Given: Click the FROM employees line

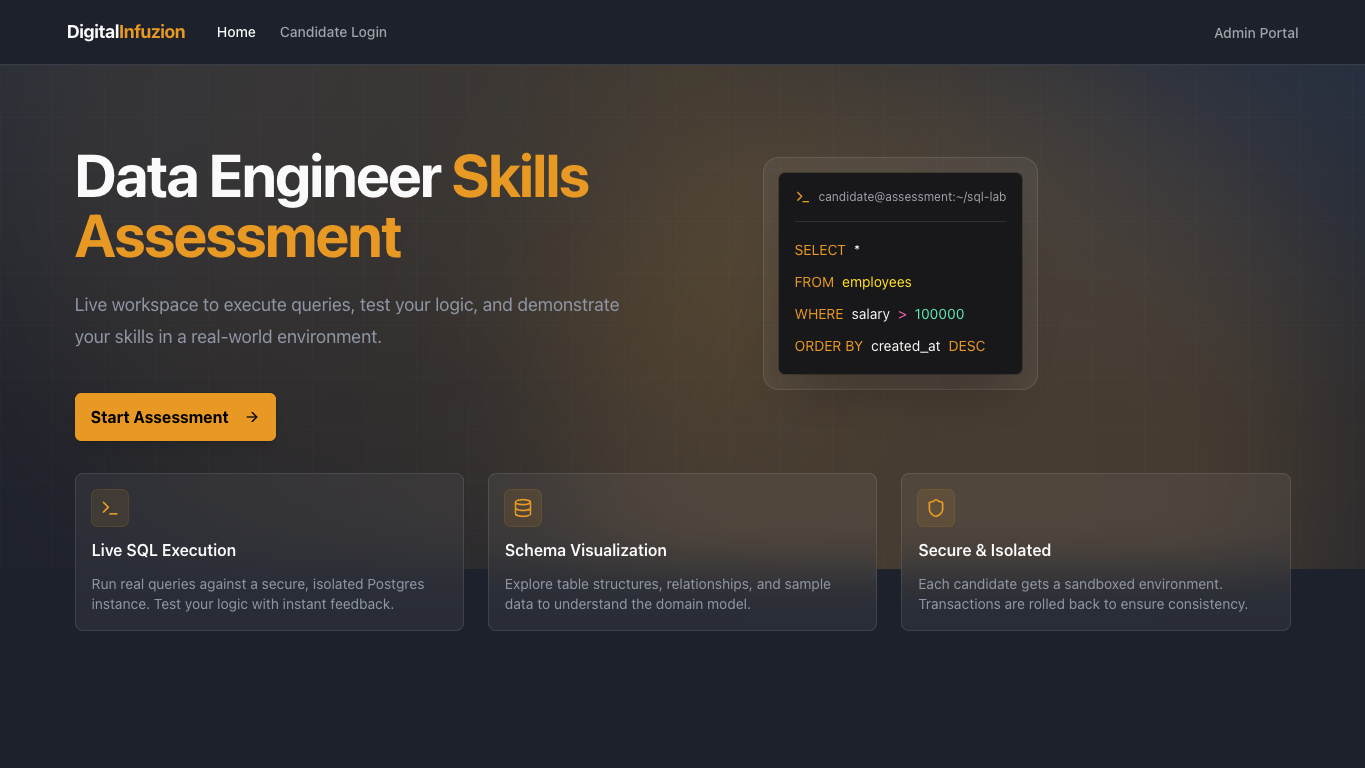Looking at the screenshot, I should click(853, 282).
